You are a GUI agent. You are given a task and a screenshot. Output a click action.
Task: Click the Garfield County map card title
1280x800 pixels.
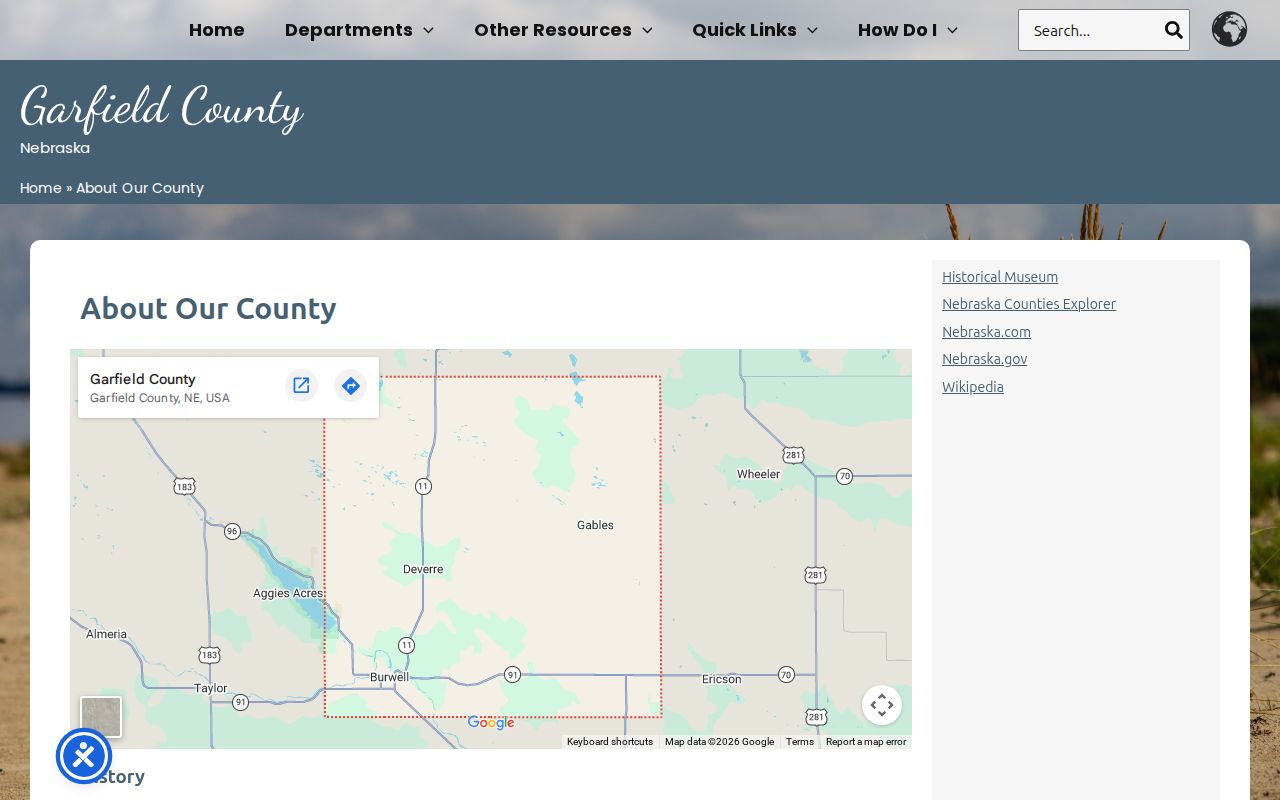(x=143, y=379)
